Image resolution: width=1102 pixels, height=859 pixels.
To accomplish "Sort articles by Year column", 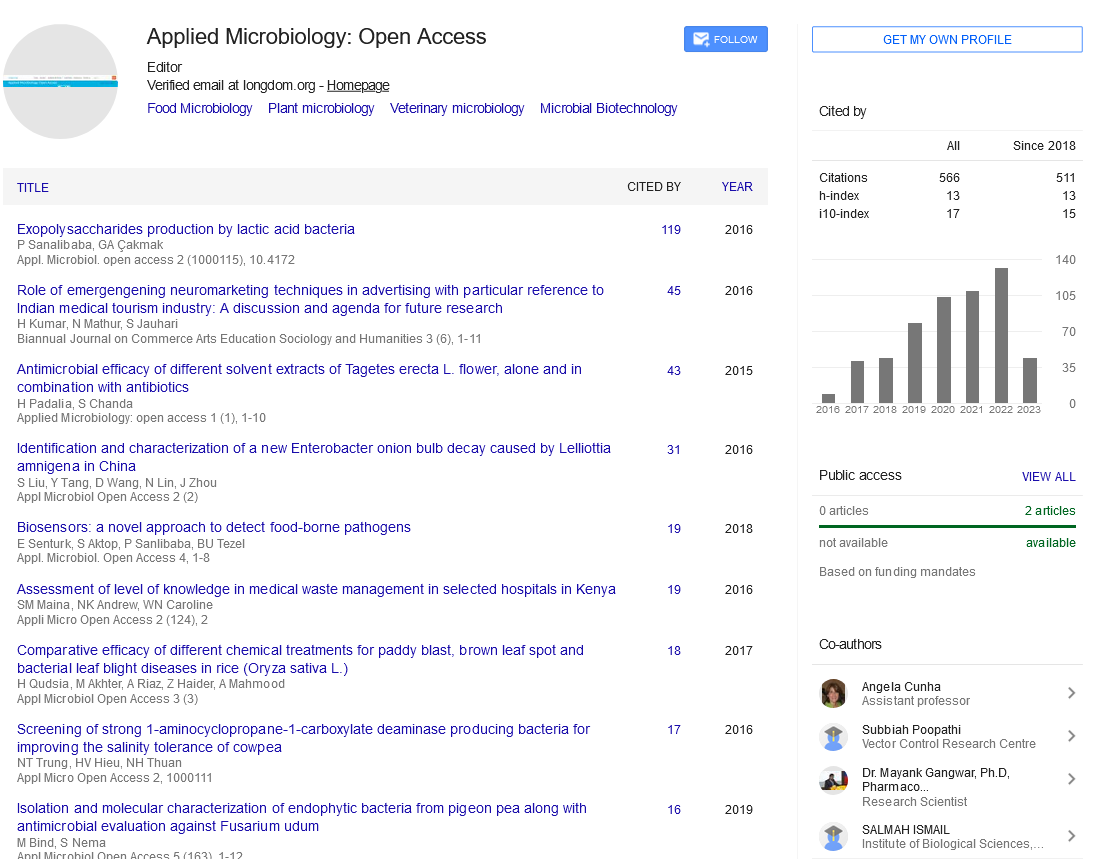I will [x=737, y=187].
